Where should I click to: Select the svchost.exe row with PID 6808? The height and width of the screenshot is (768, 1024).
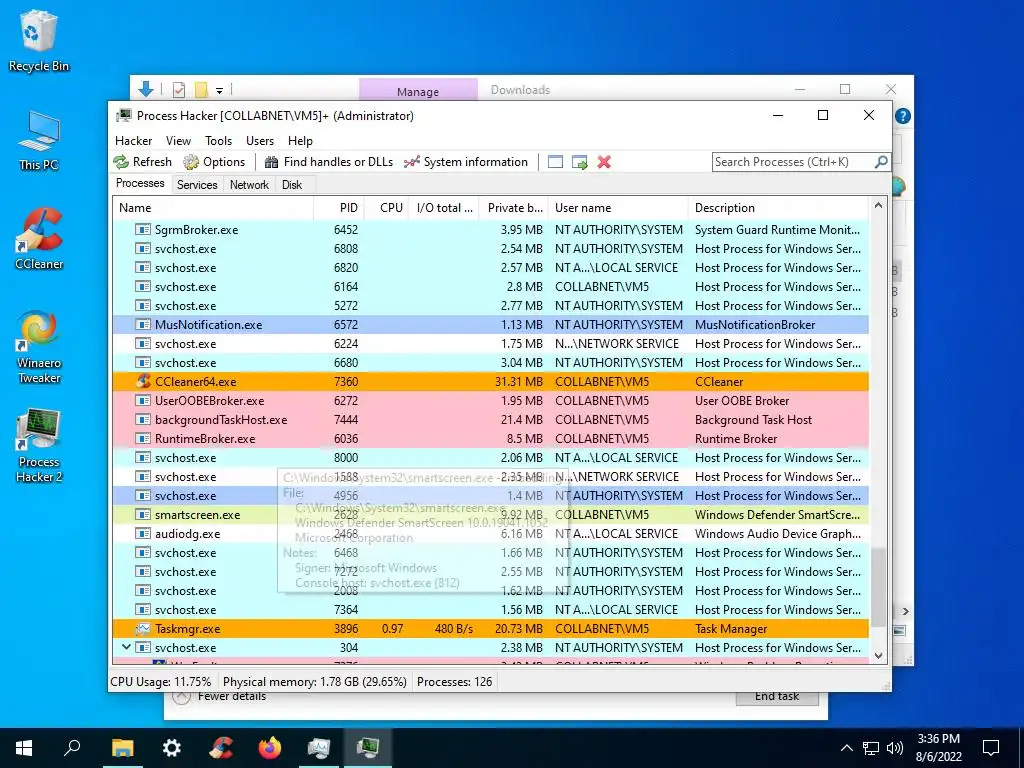(x=490, y=249)
